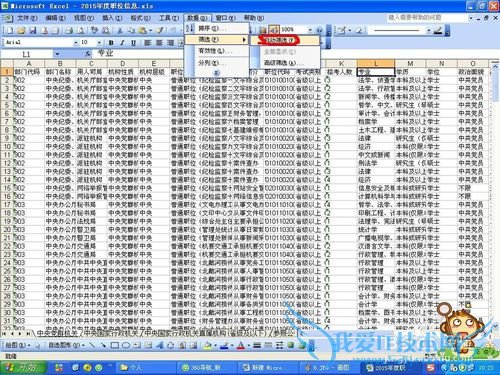
Task: Click the help question search box
Action: pos(428,18)
